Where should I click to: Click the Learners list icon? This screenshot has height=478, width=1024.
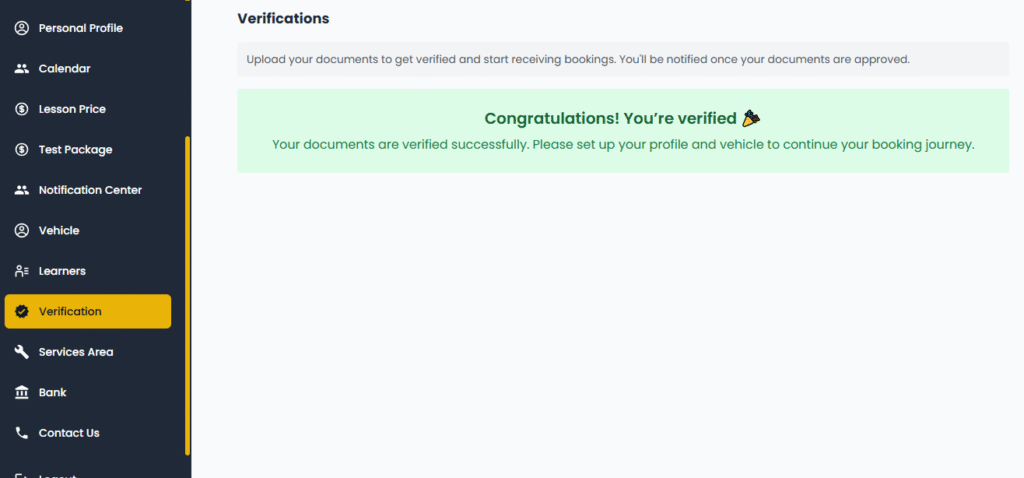(22, 271)
